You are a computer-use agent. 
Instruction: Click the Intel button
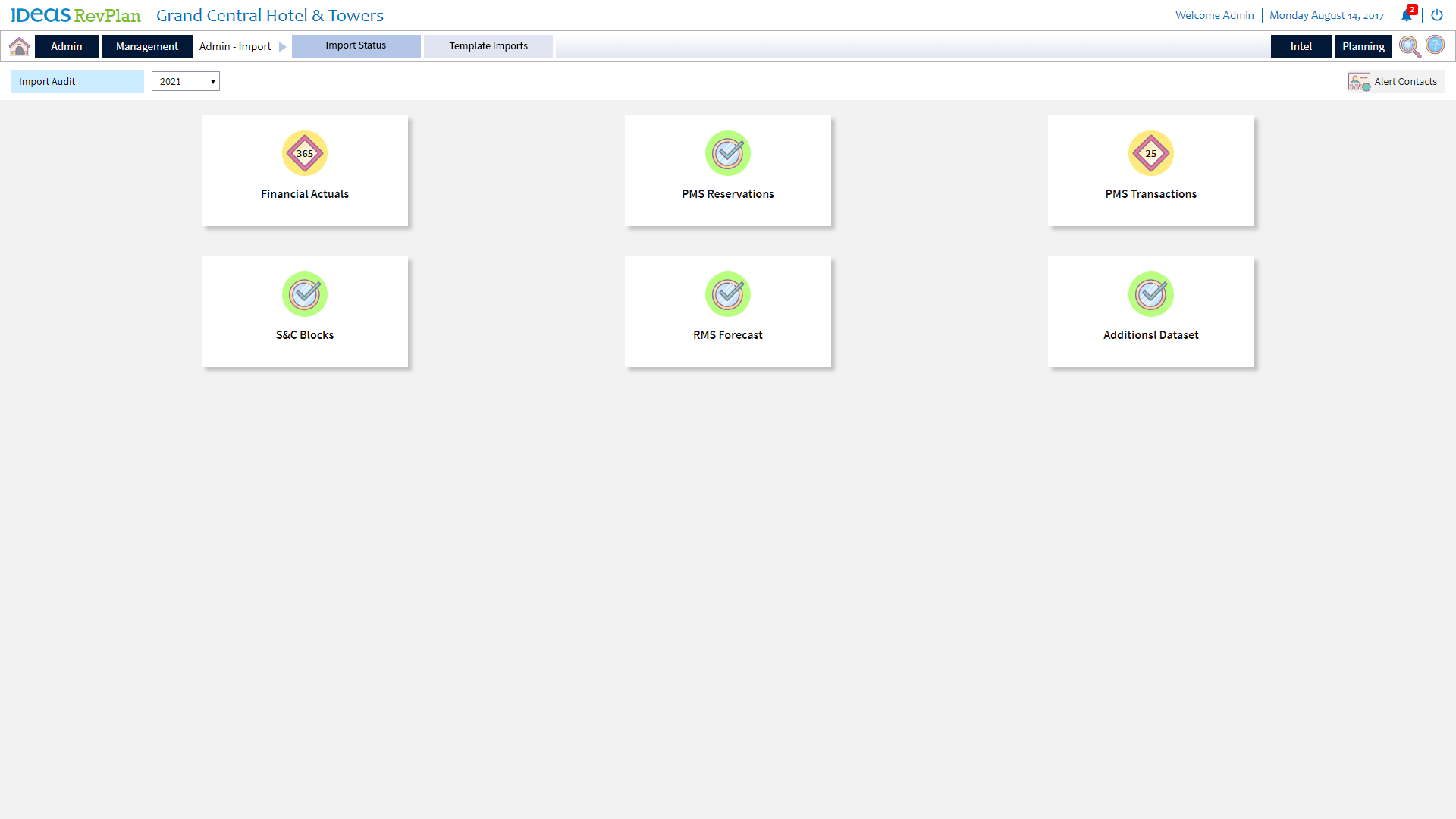click(x=1301, y=46)
